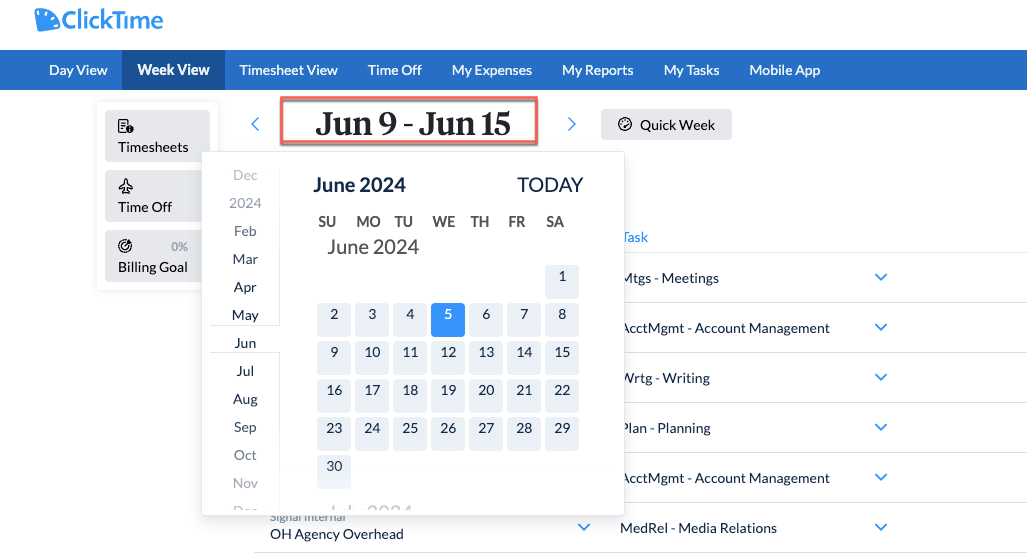Select year 2024 in the month list
The image size is (1027, 556).
point(245,203)
